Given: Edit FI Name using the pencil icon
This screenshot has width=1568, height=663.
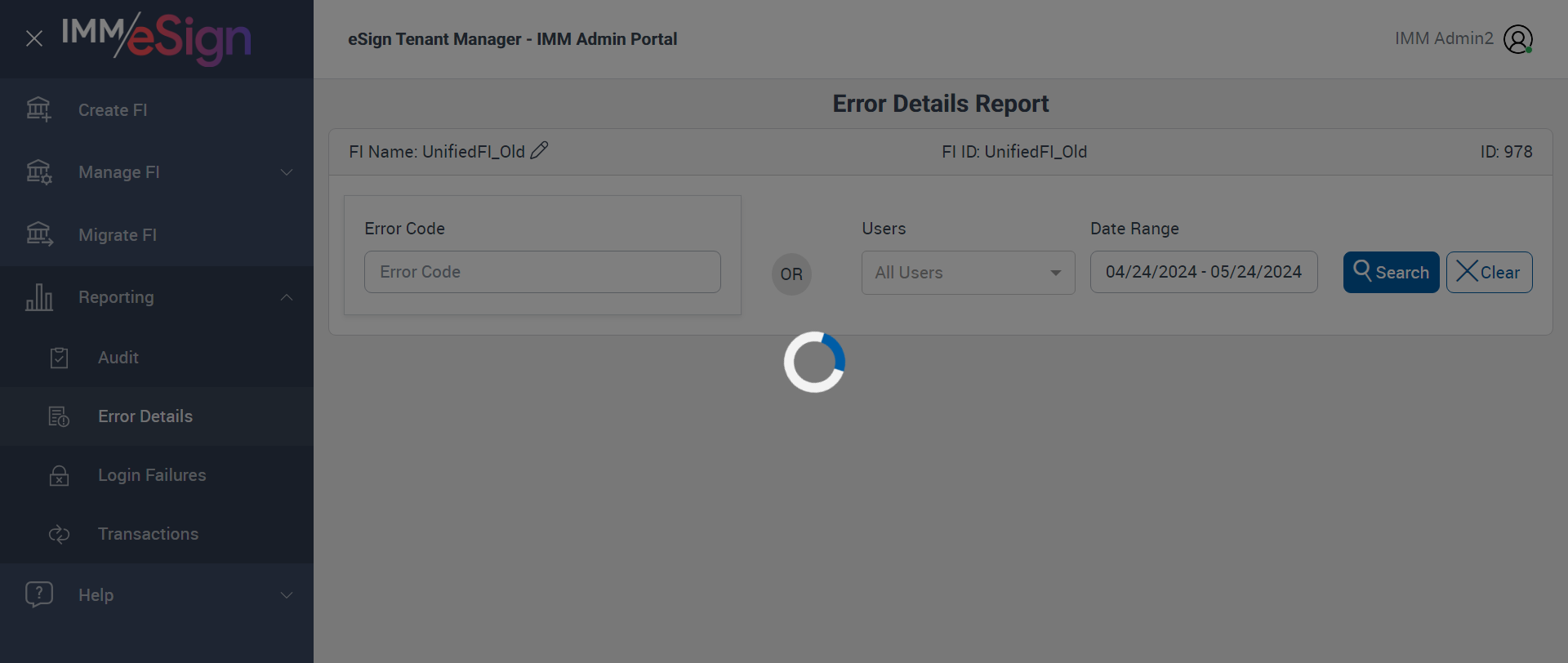Looking at the screenshot, I should 539,151.
